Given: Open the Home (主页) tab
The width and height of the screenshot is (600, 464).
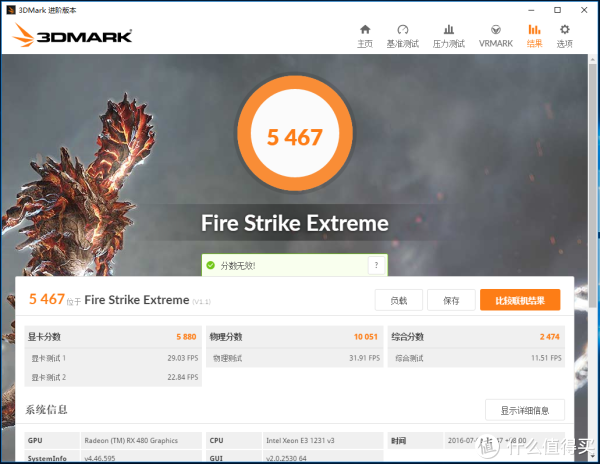Looking at the screenshot, I should tap(365, 36).
